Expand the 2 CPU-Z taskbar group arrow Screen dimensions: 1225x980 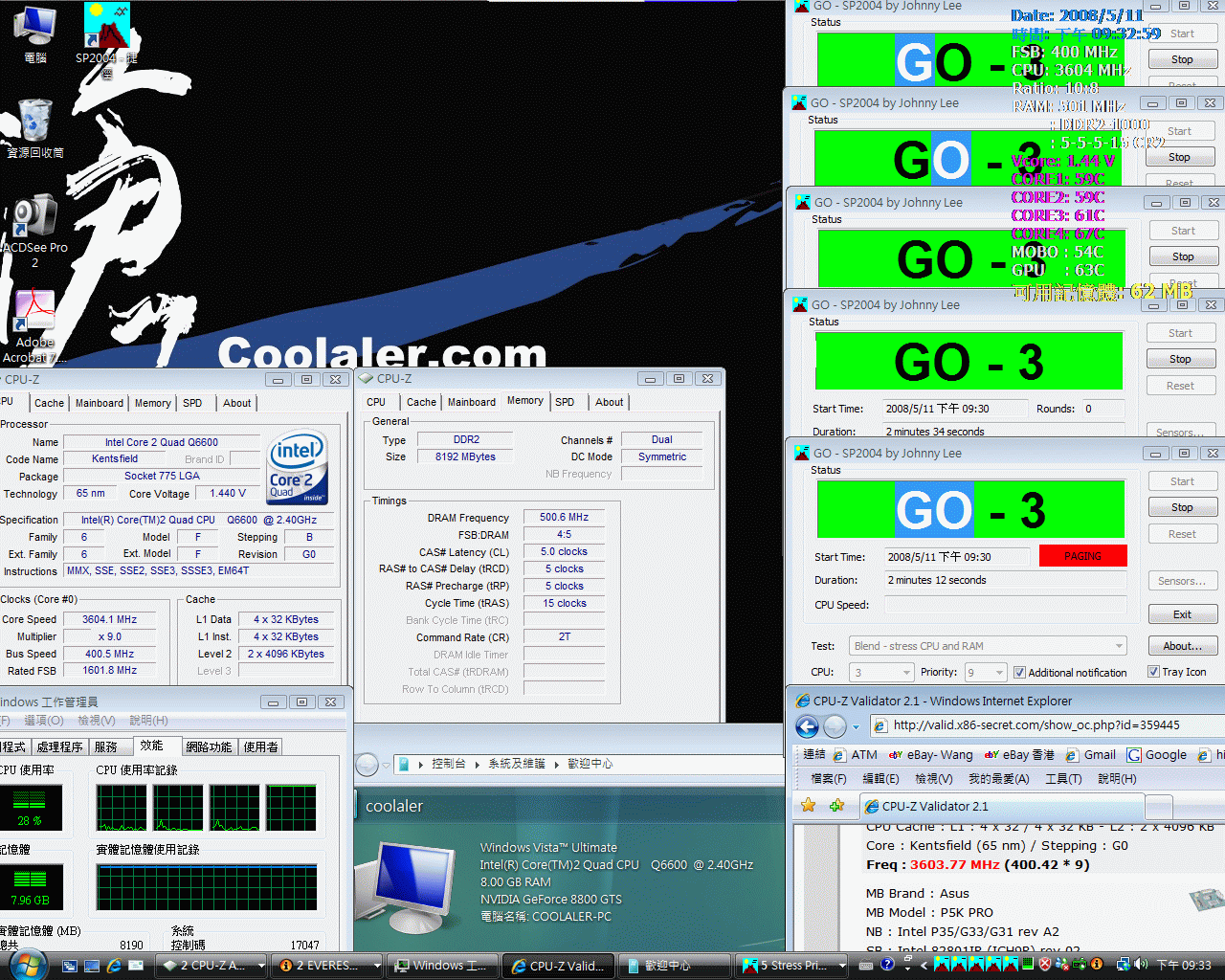tap(262, 966)
